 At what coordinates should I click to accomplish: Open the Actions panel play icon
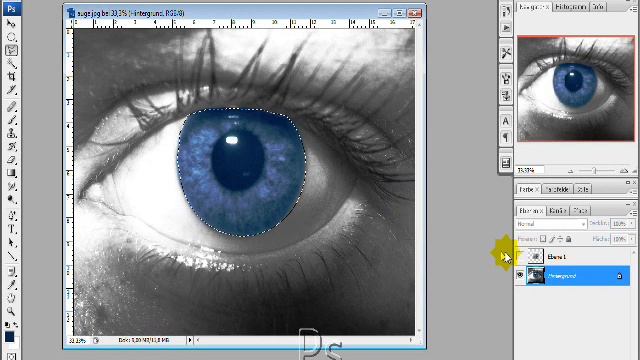click(x=506, y=28)
